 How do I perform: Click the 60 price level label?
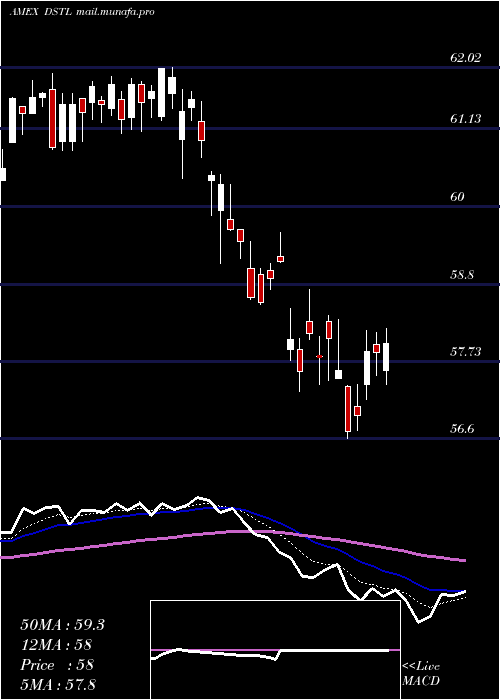(x=457, y=196)
